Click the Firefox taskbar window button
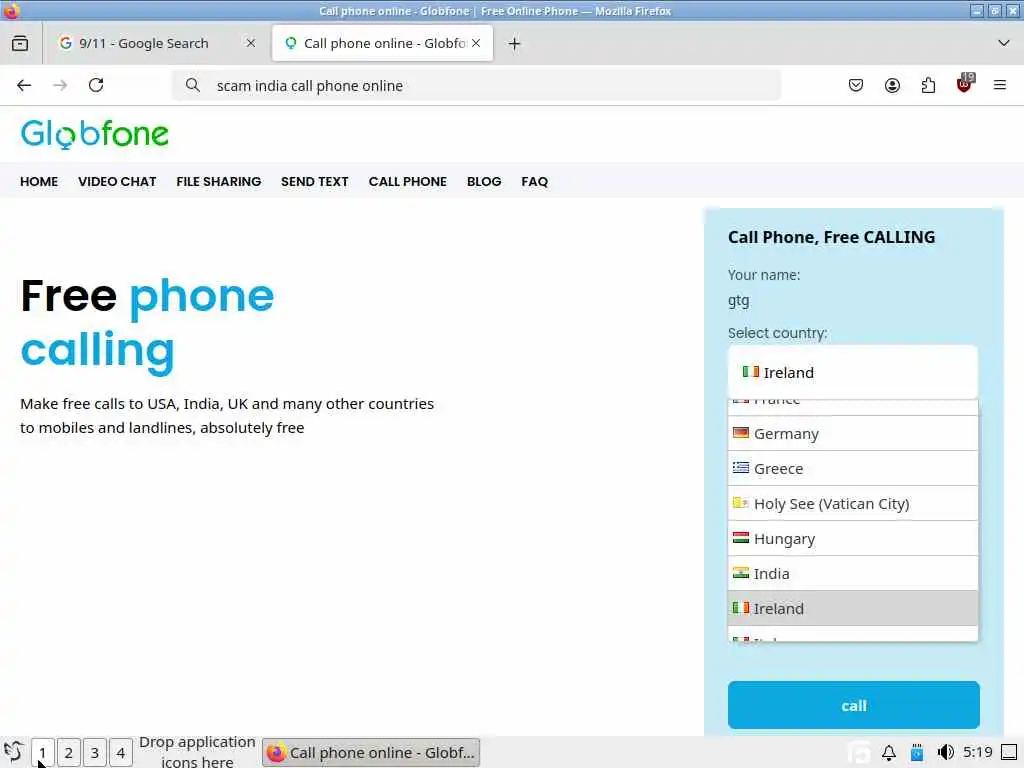 pyautogui.click(x=371, y=753)
